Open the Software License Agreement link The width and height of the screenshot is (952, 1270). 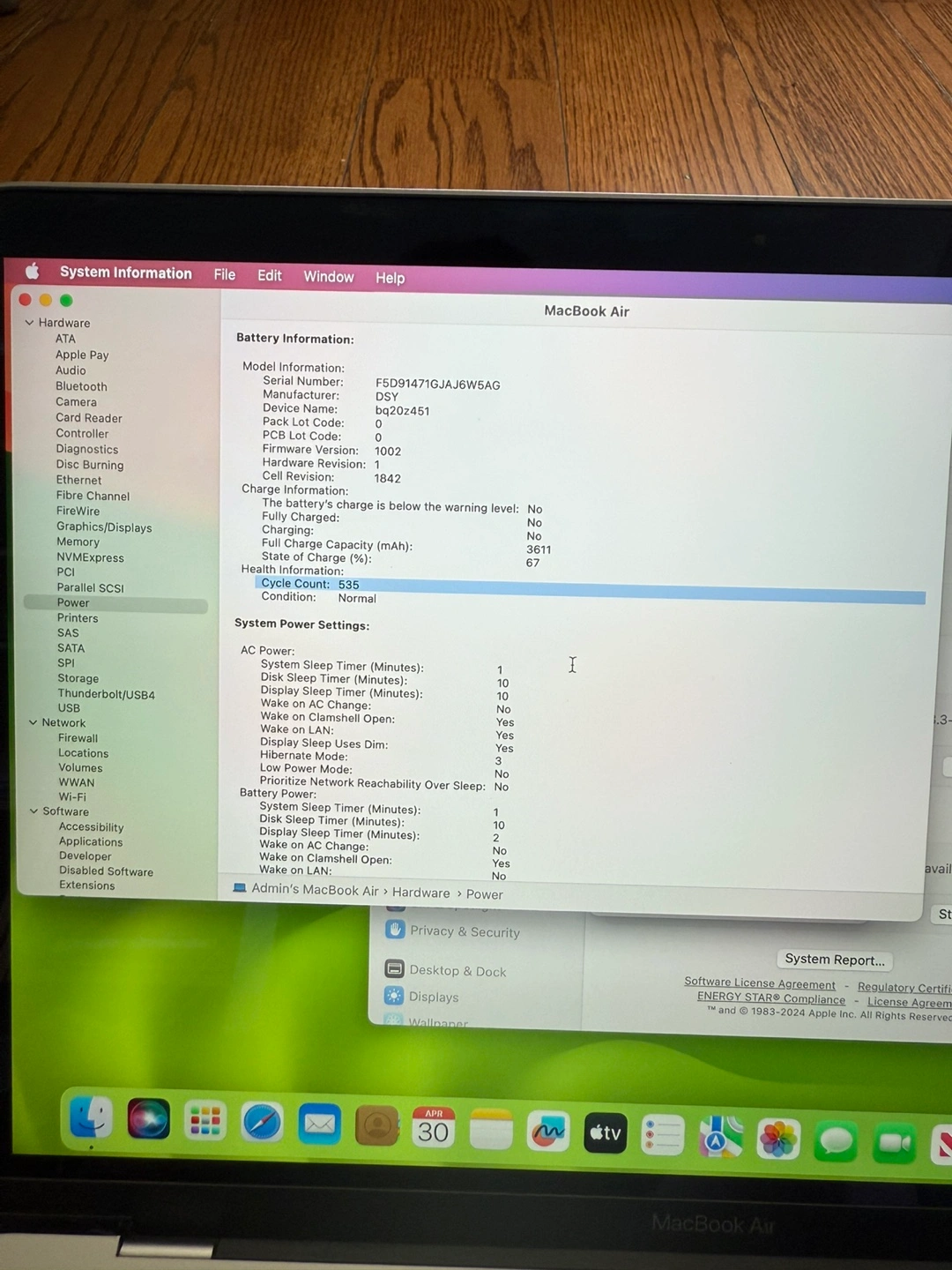click(x=760, y=983)
